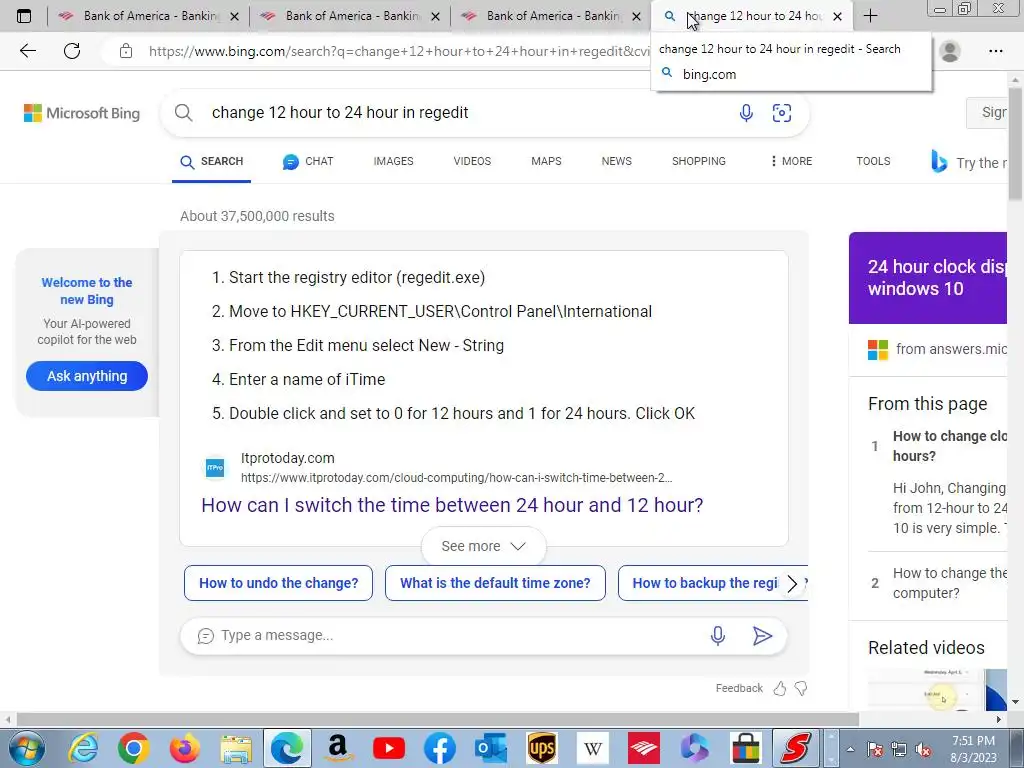Open Microsoft Store bag icon in taskbar
This screenshot has width=1024, height=768.
[746, 748]
